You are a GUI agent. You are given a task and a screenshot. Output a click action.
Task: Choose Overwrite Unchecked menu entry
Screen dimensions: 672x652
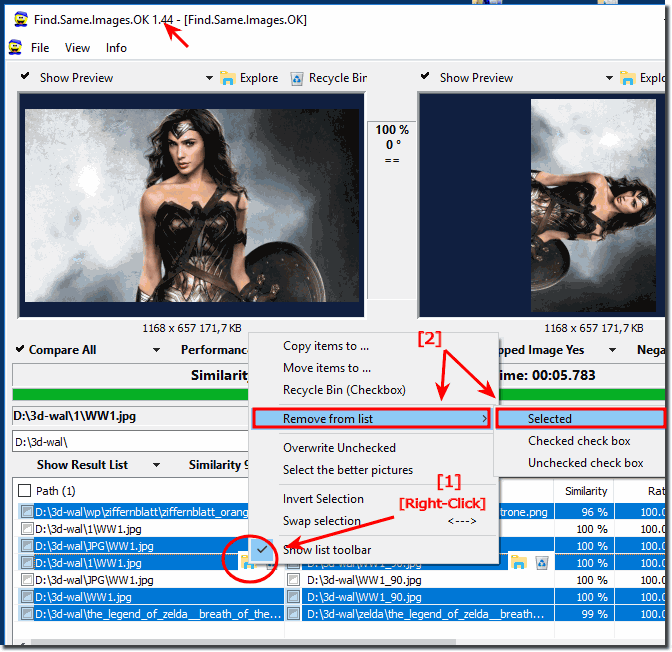(x=339, y=448)
